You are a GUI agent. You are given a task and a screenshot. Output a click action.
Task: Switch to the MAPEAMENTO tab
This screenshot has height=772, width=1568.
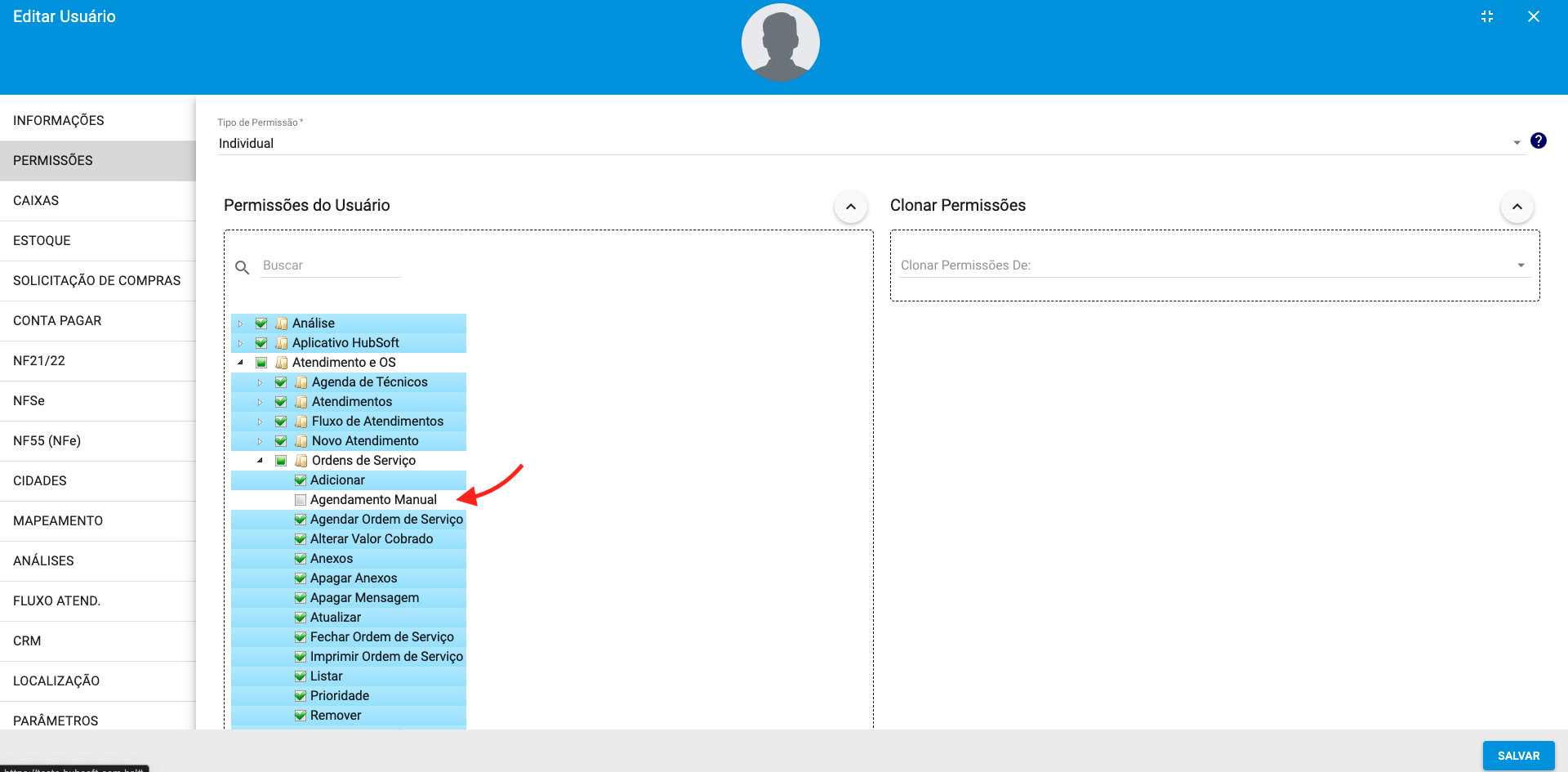coord(98,520)
